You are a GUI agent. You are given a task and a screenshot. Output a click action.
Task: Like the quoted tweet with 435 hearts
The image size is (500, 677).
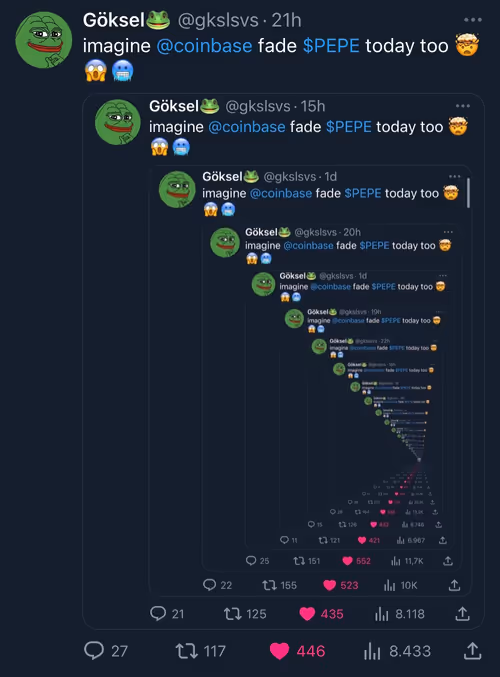tap(307, 614)
